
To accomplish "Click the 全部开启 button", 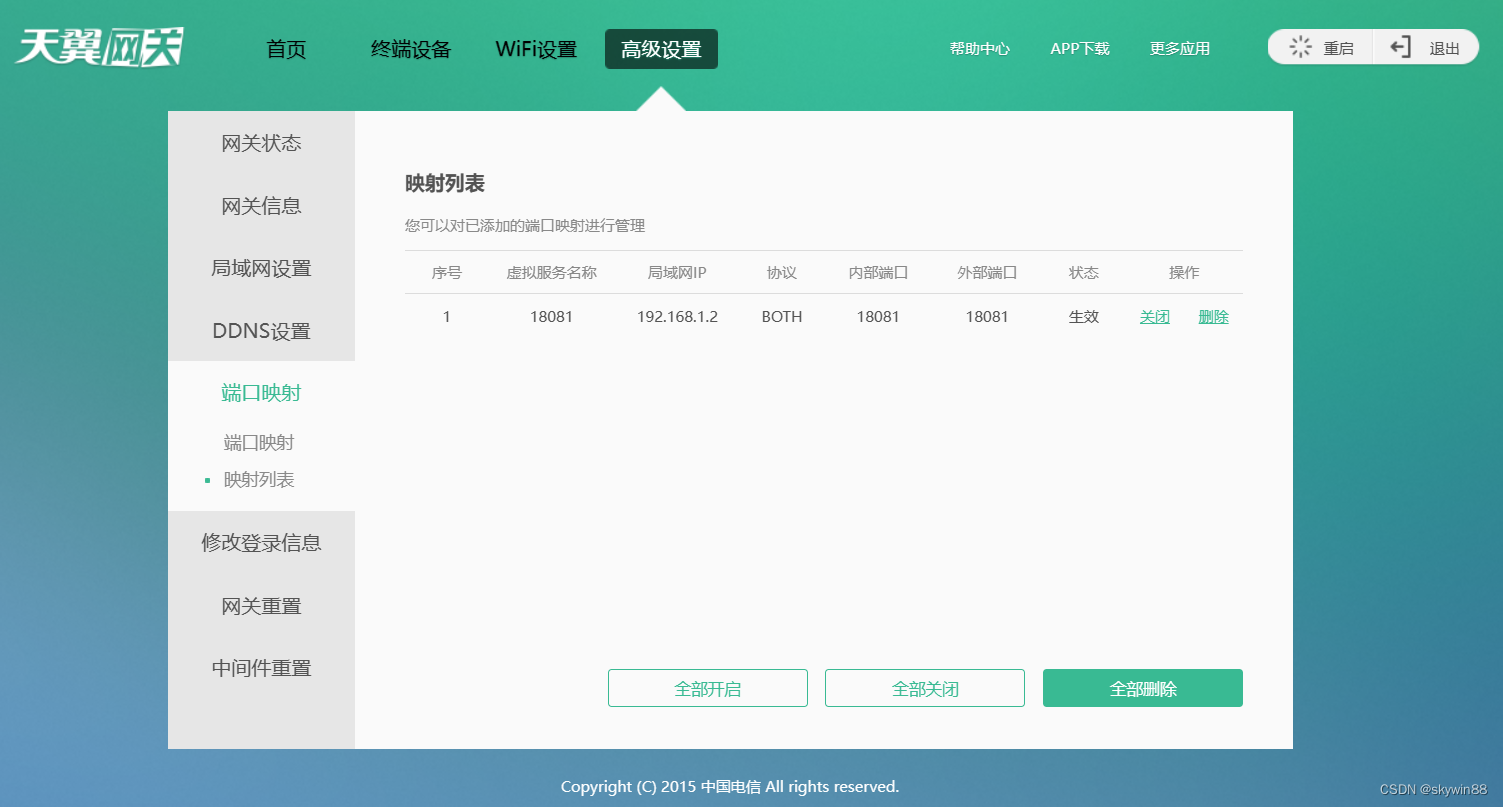I will click(708, 688).
